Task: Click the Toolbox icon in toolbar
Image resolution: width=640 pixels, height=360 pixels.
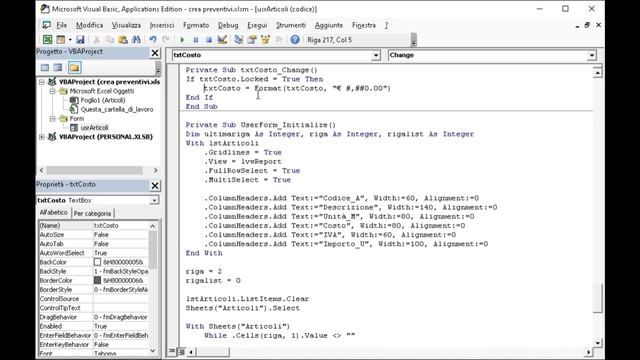Action: click(279, 40)
